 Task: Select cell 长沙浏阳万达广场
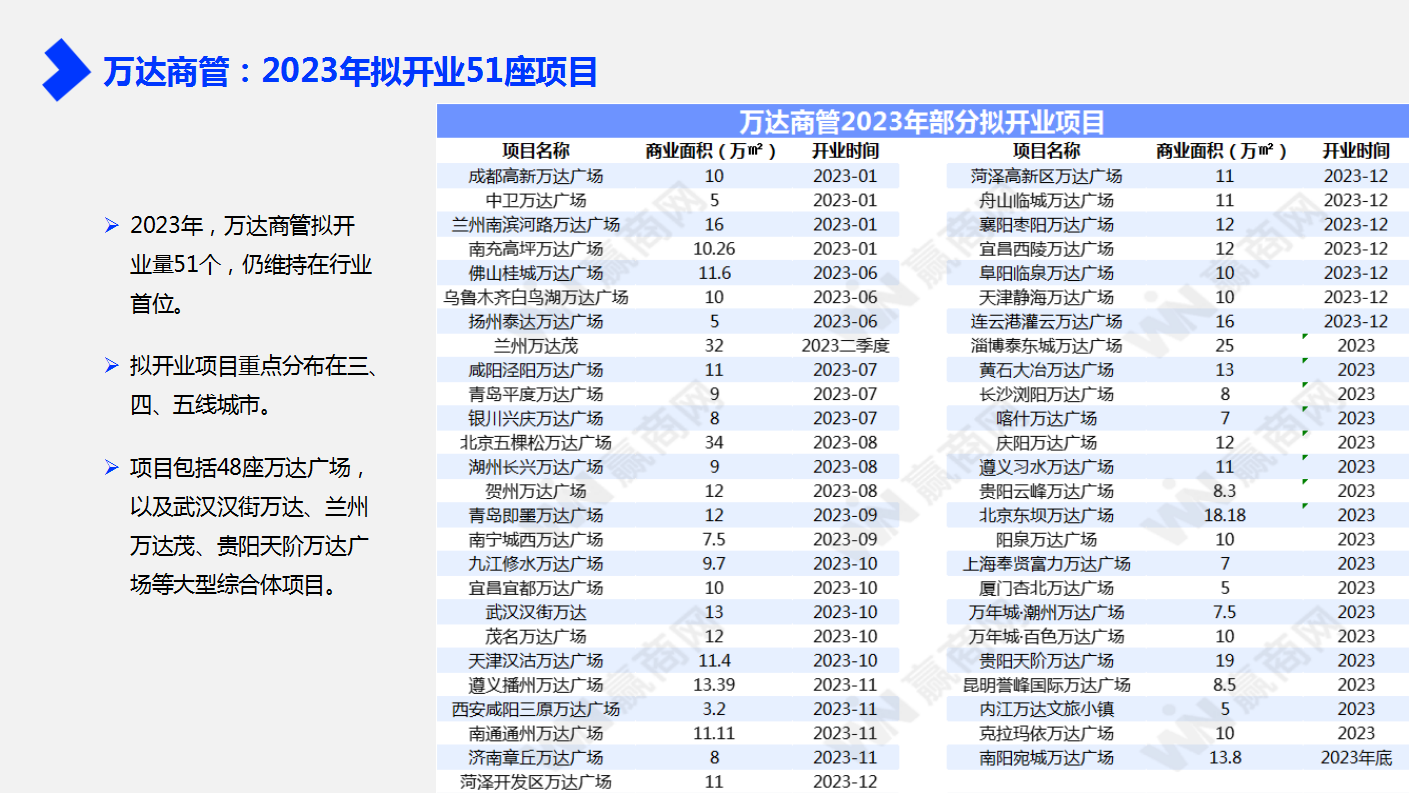[x=1046, y=394]
